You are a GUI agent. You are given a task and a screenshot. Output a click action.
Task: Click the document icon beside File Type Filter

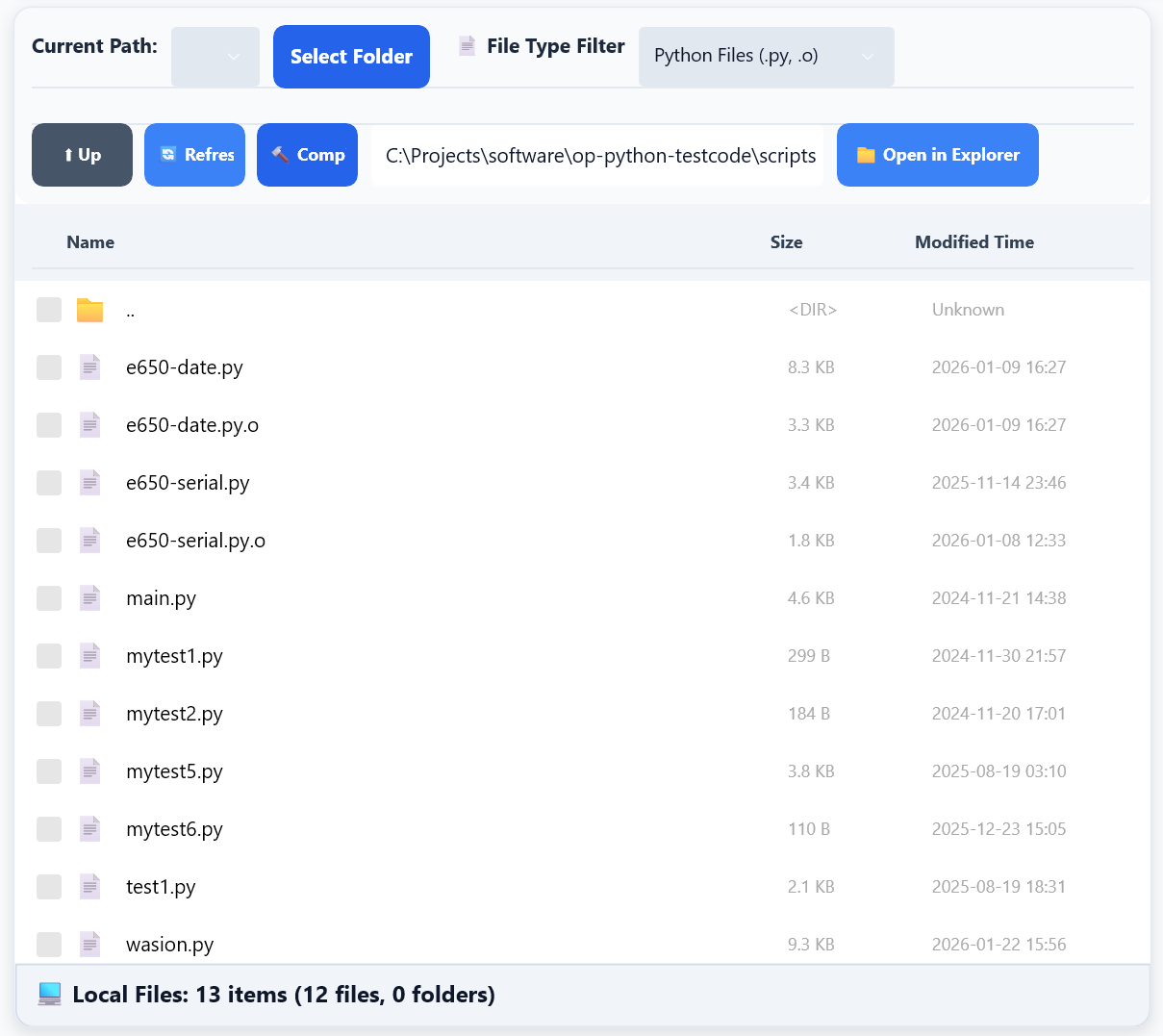(x=468, y=44)
